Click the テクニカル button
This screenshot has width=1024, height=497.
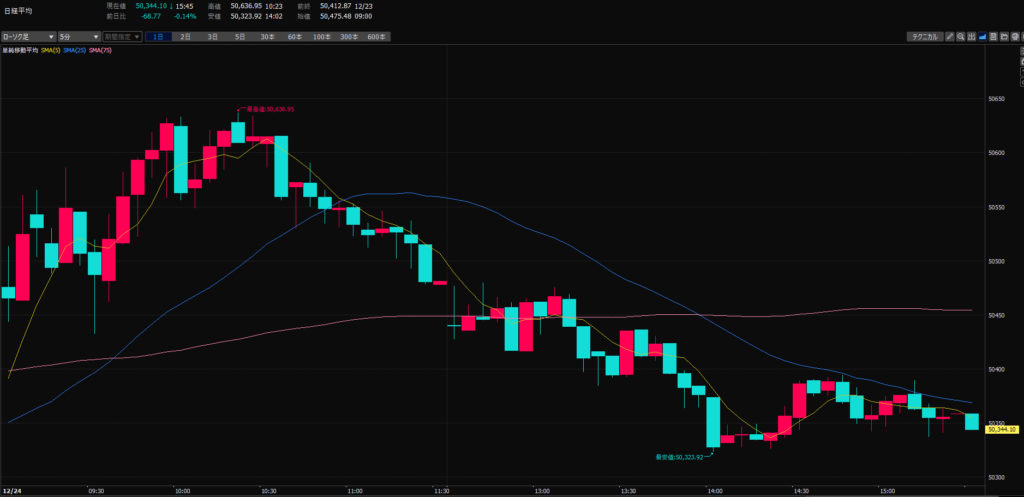click(922, 37)
